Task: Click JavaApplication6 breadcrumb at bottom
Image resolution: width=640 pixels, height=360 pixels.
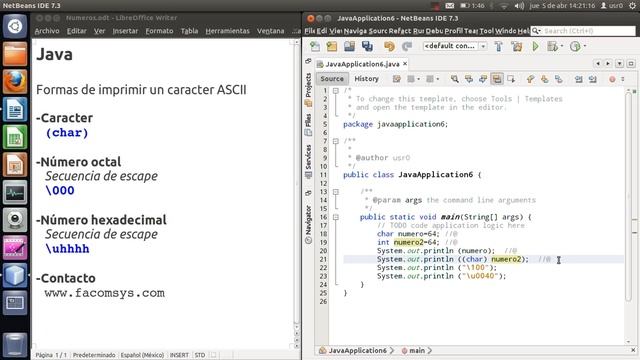Action: (357, 351)
